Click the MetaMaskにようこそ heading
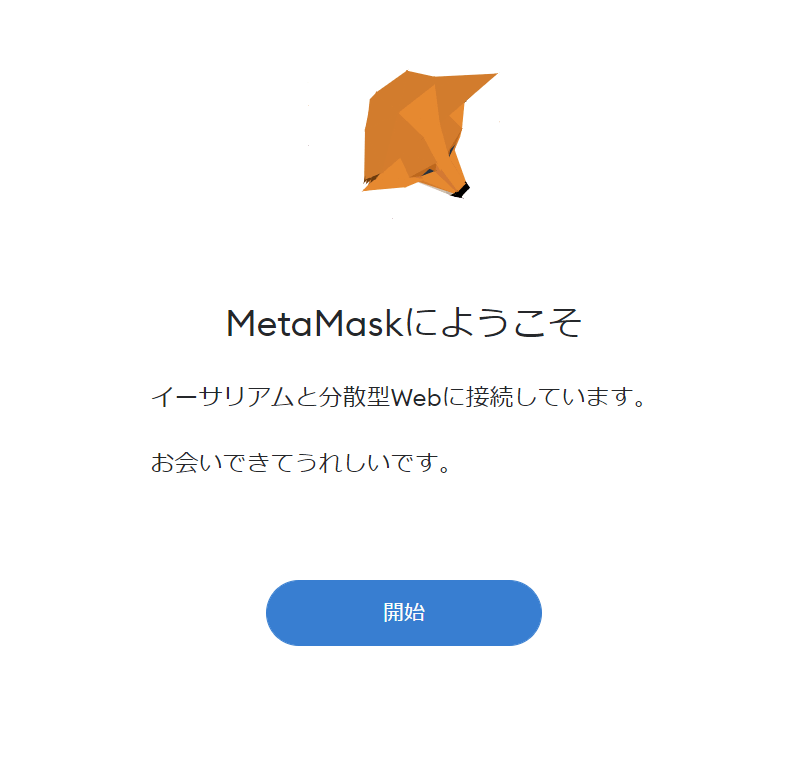797x782 pixels. (x=404, y=323)
